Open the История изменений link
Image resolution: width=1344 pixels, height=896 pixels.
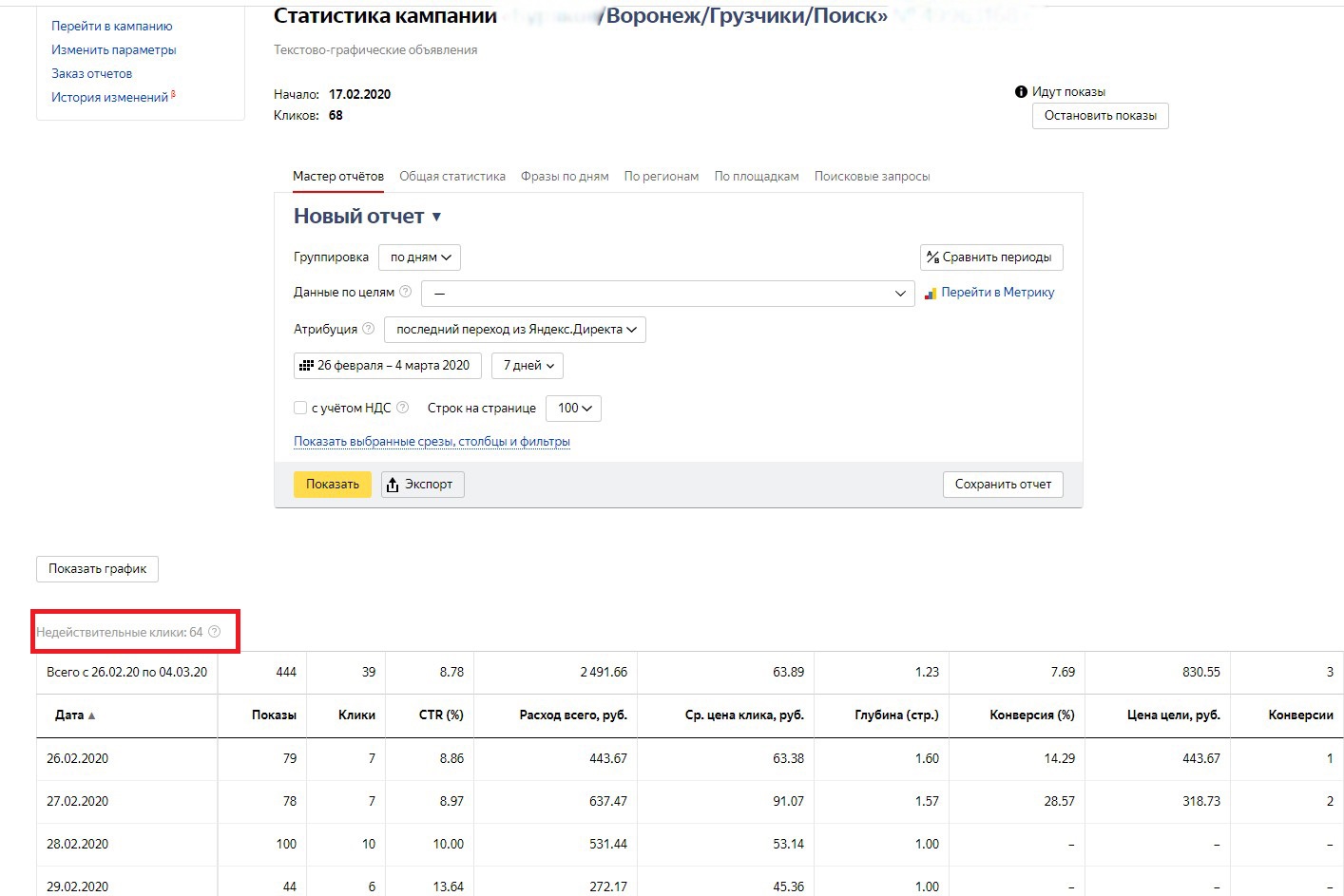coord(110,98)
